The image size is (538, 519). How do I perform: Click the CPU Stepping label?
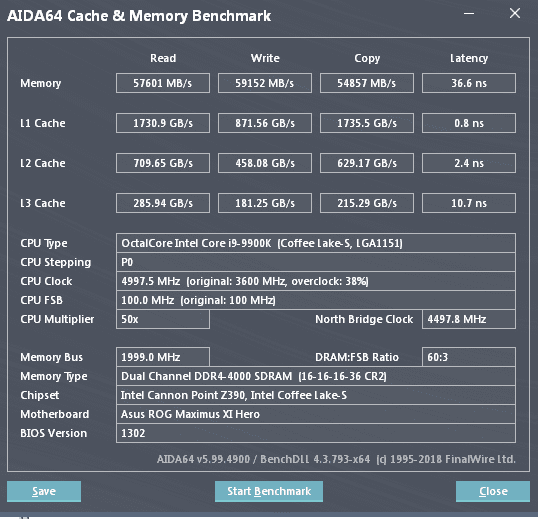56,263
